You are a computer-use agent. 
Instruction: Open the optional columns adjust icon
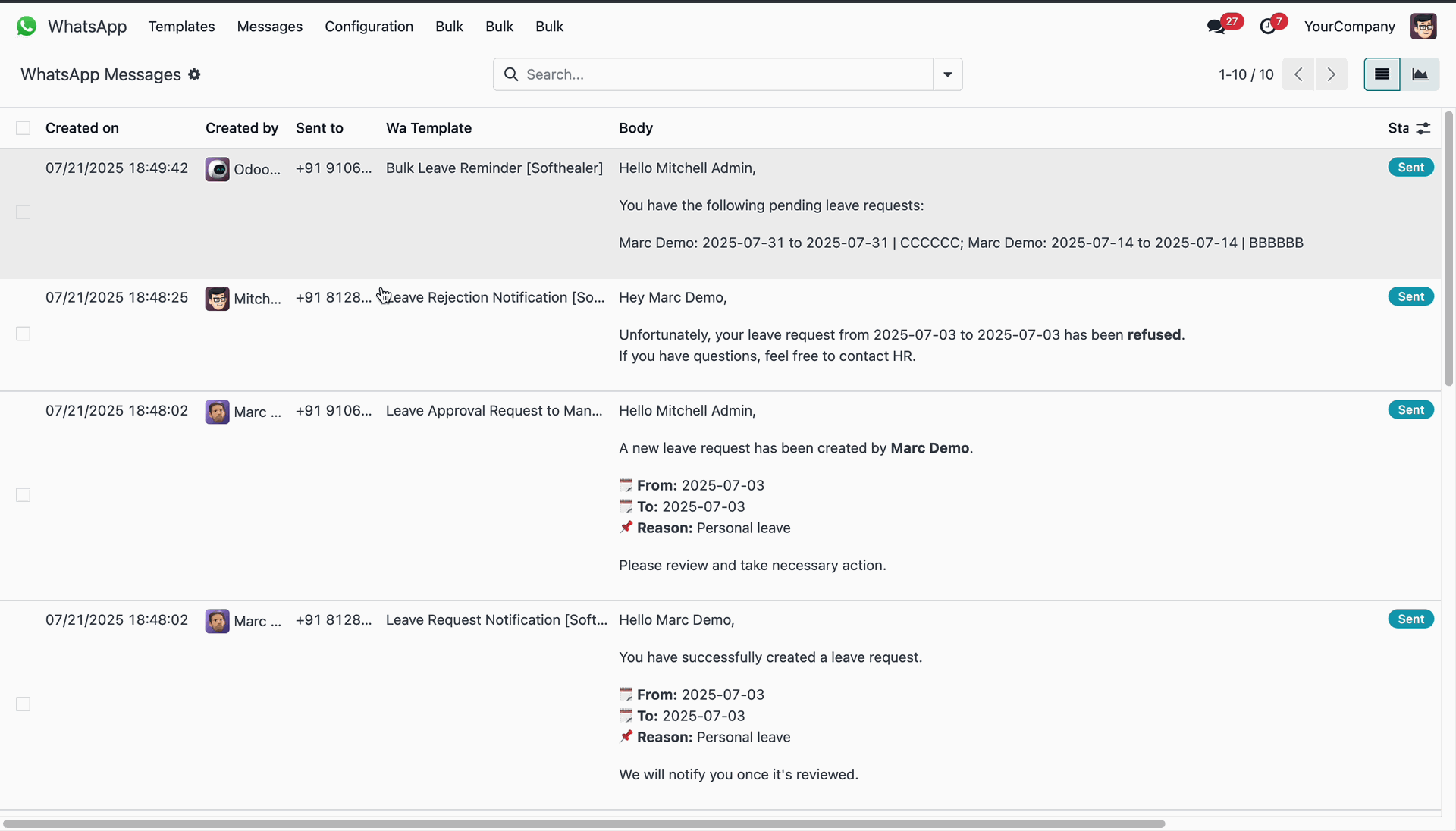tap(1423, 128)
